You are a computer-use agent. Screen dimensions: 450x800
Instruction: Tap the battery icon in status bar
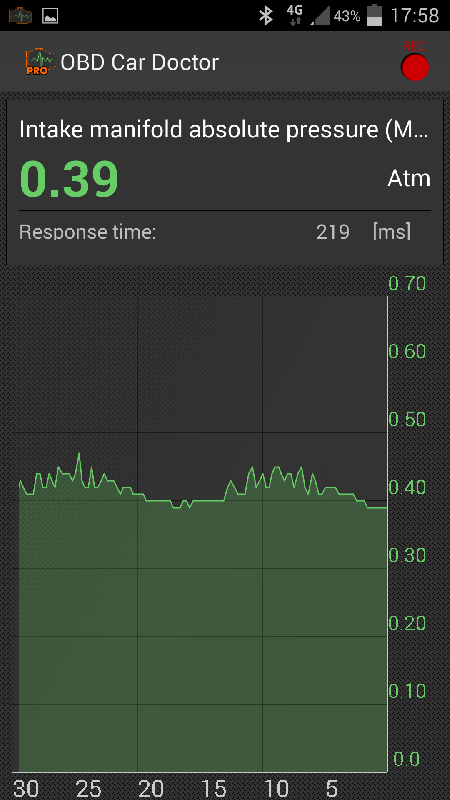(374, 15)
